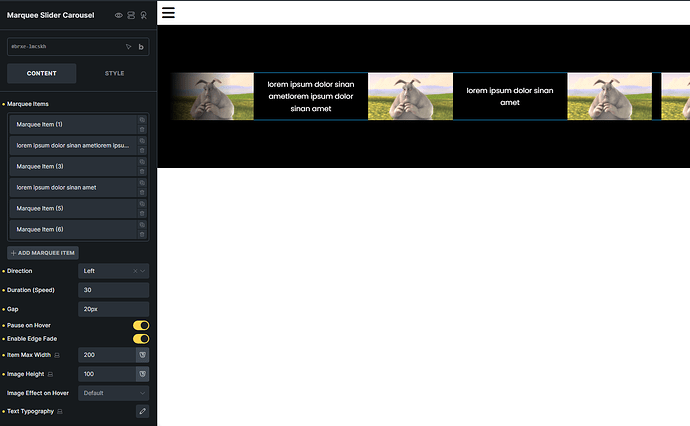Delete Marquee Item (3)
690x426 pixels.
pos(142,171)
